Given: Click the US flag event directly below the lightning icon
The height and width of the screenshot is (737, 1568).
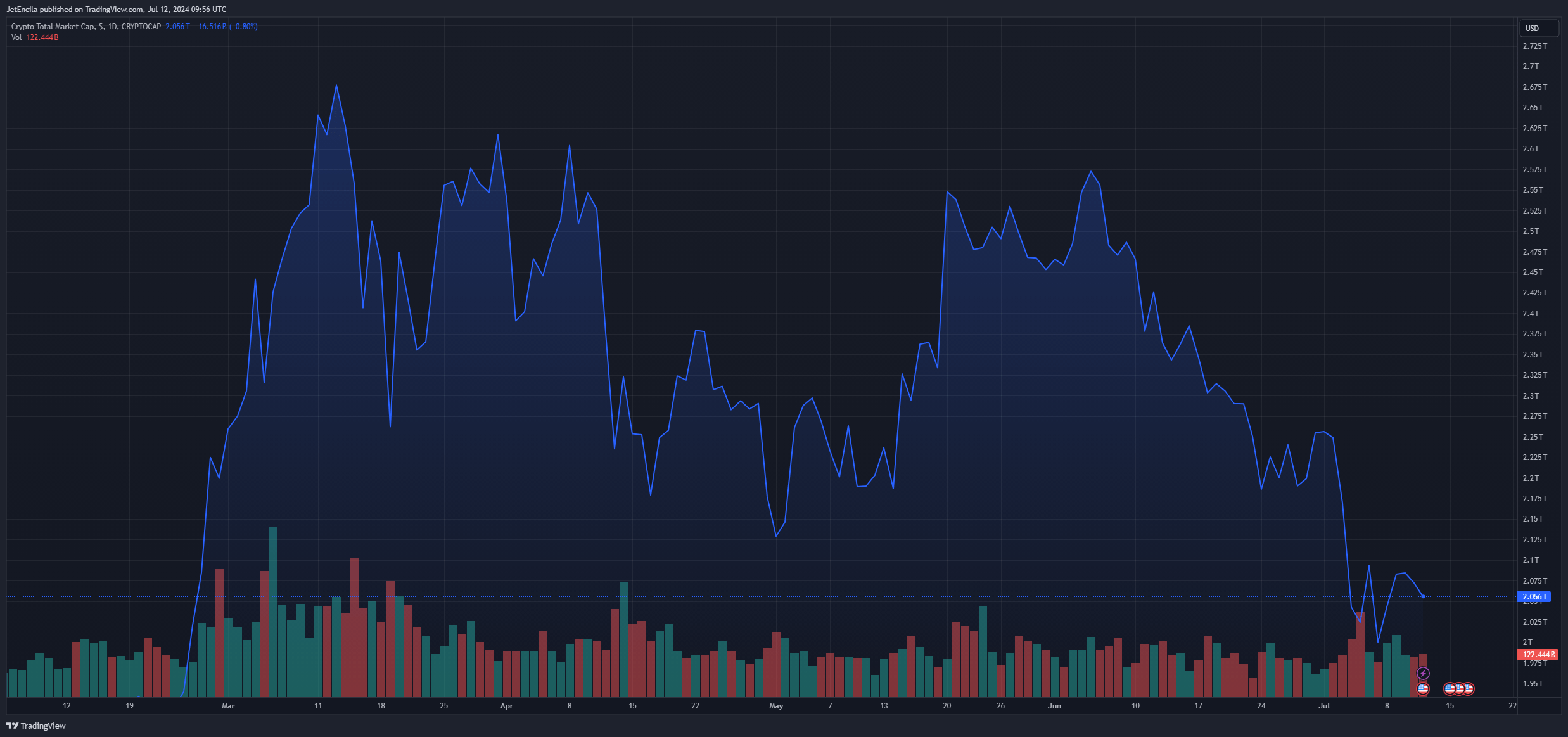Looking at the screenshot, I should 1423,688.
